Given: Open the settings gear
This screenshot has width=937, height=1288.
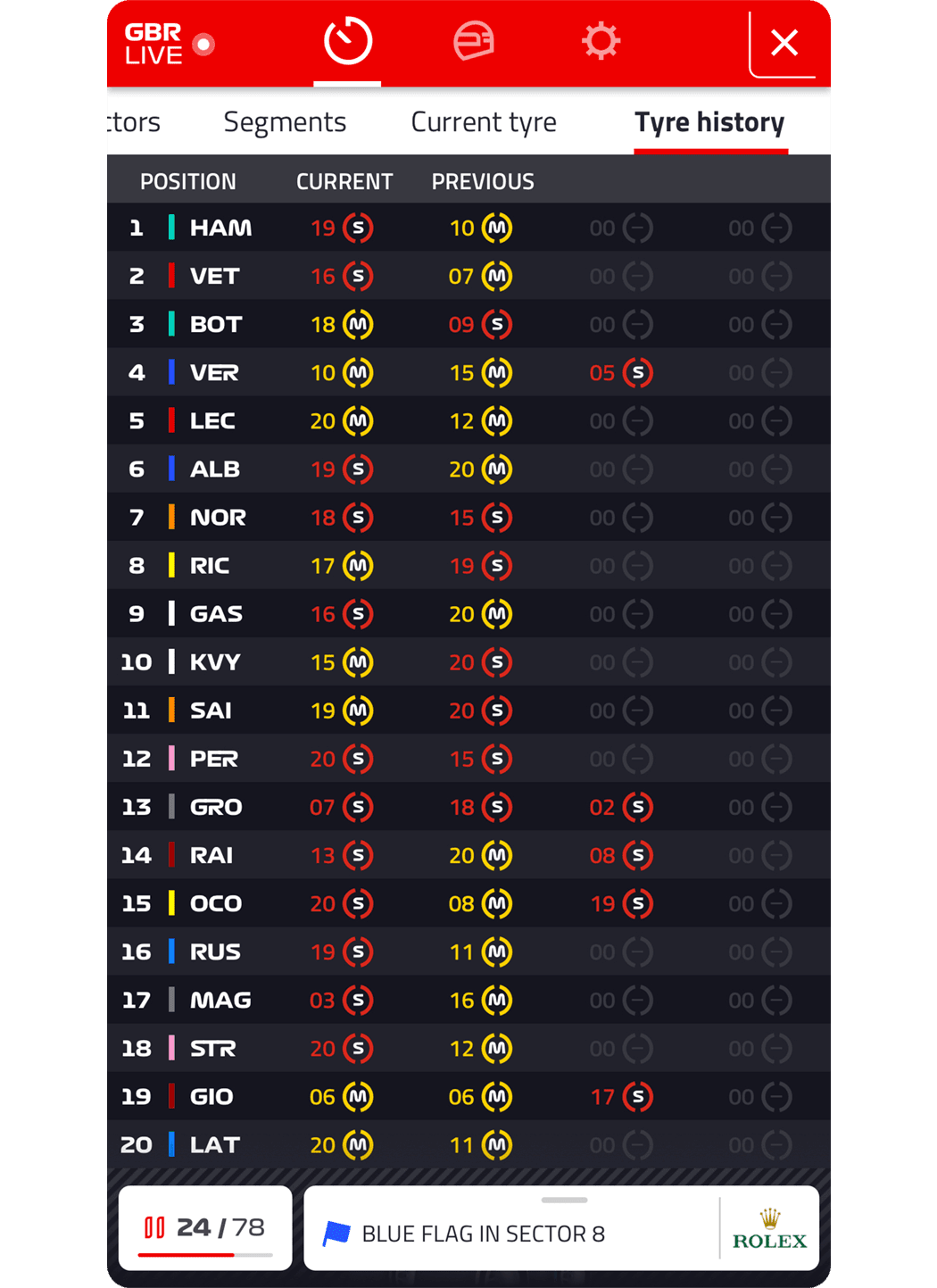Looking at the screenshot, I should [601, 41].
